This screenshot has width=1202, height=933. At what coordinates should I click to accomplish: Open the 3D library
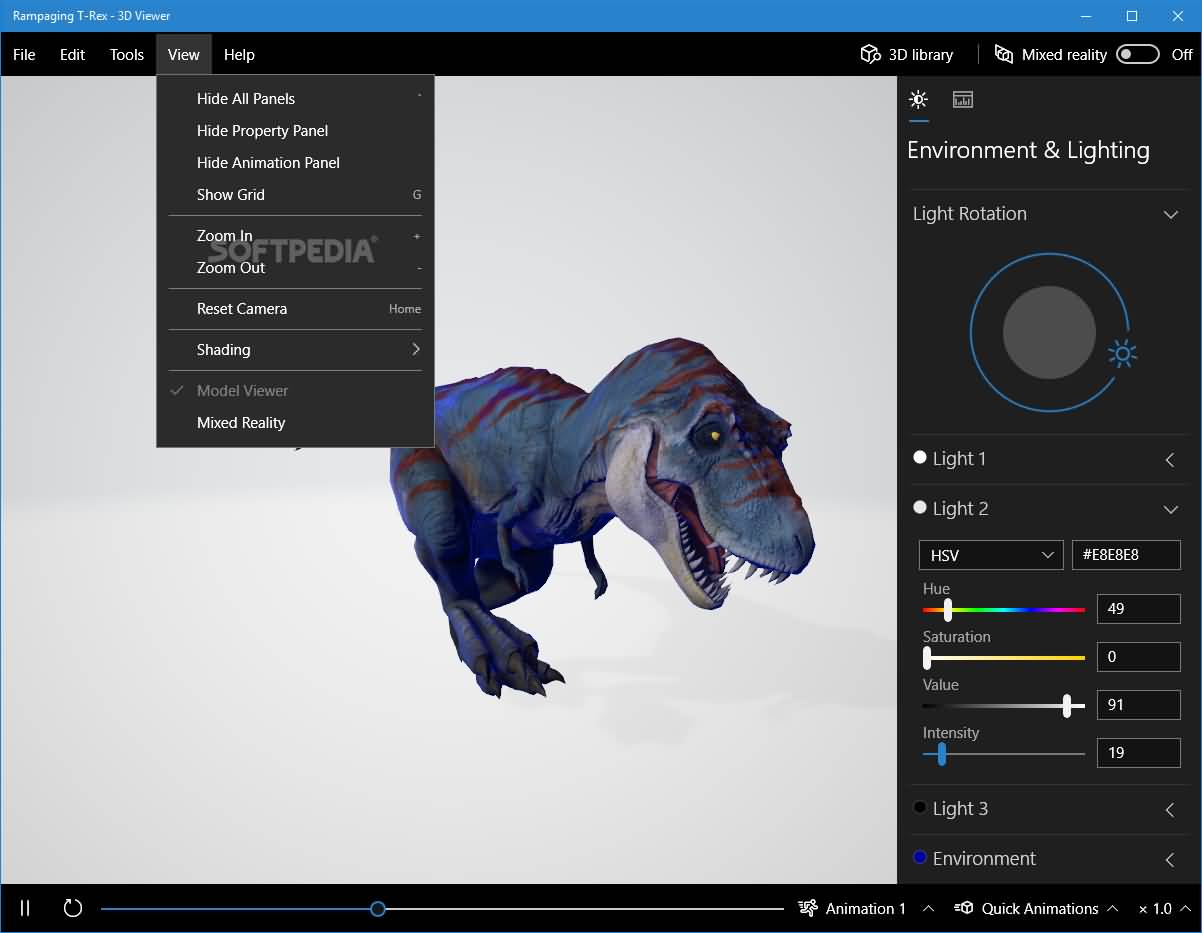(x=907, y=55)
